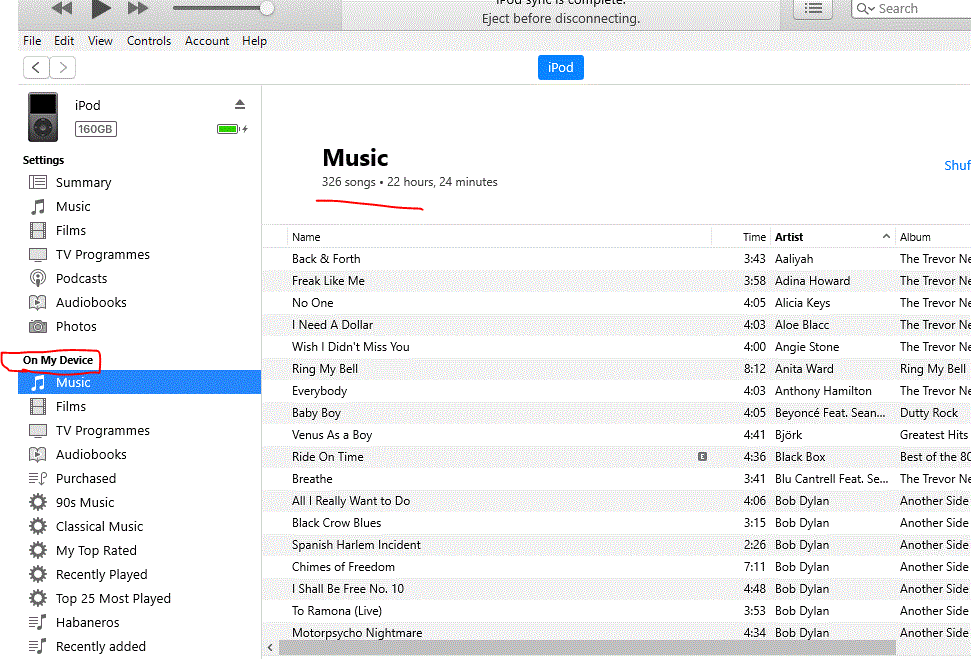Open Summary in Settings
Viewport: 971px width, 659px height.
click(83, 182)
